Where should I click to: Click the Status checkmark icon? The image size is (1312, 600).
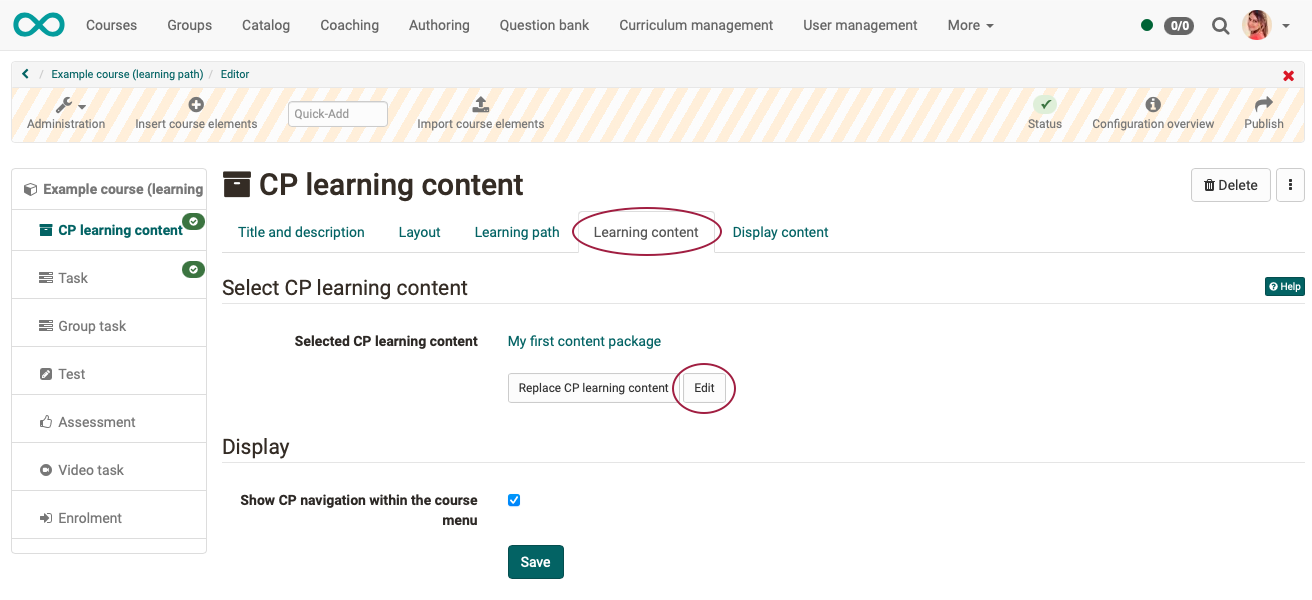[1044, 104]
